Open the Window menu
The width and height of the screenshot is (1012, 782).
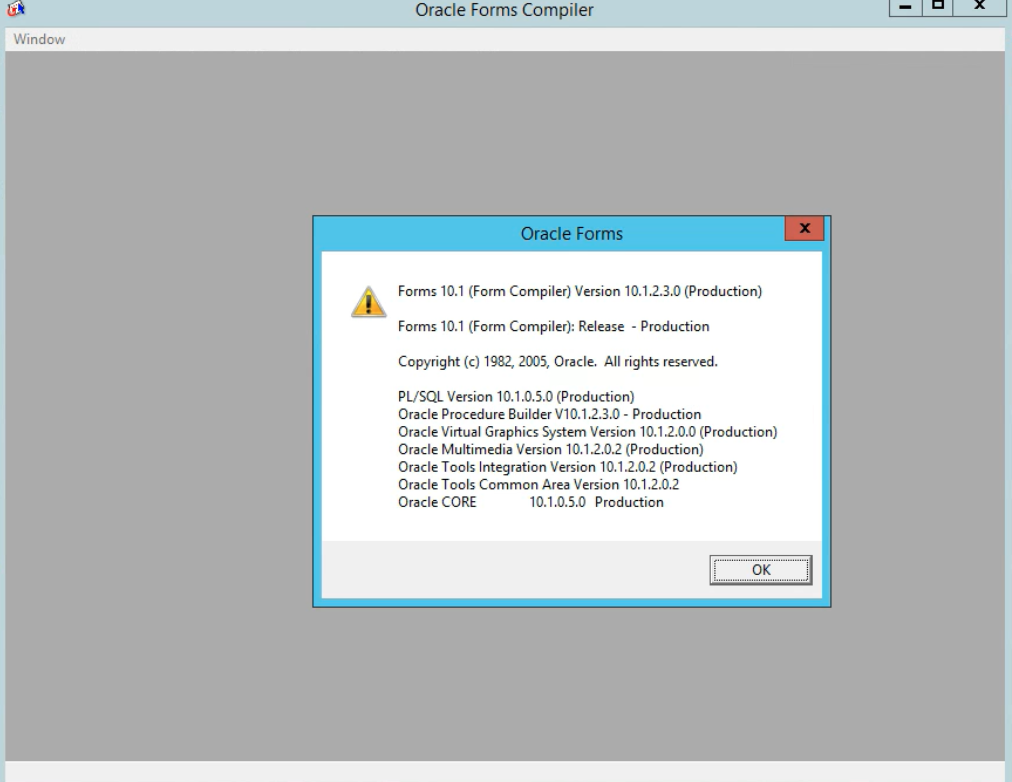pyautogui.click(x=39, y=40)
